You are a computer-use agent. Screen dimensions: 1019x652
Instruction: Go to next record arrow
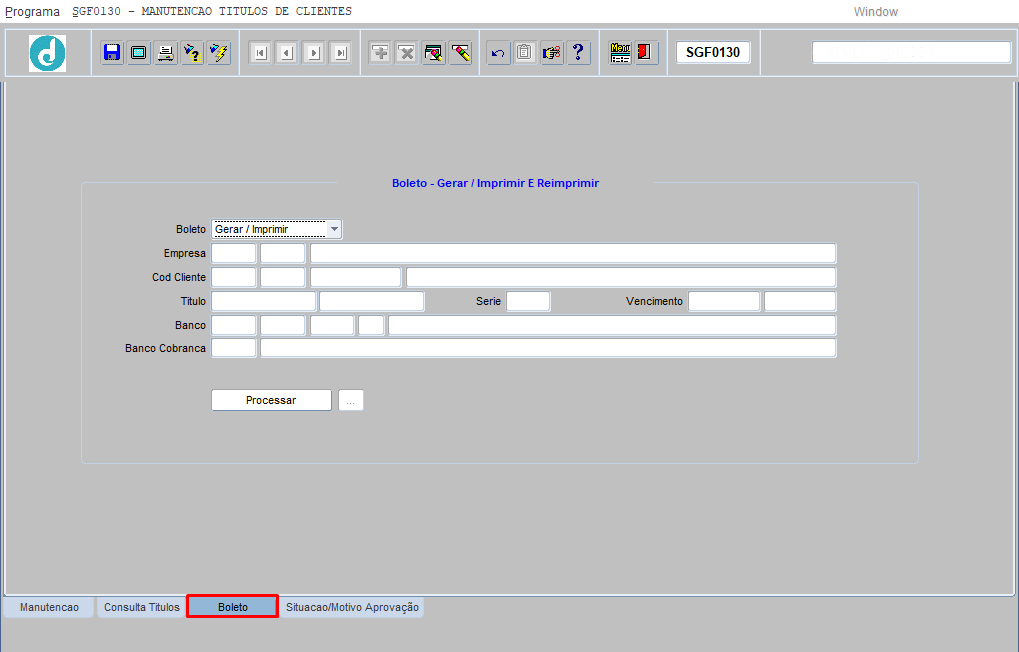pos(313,53)
